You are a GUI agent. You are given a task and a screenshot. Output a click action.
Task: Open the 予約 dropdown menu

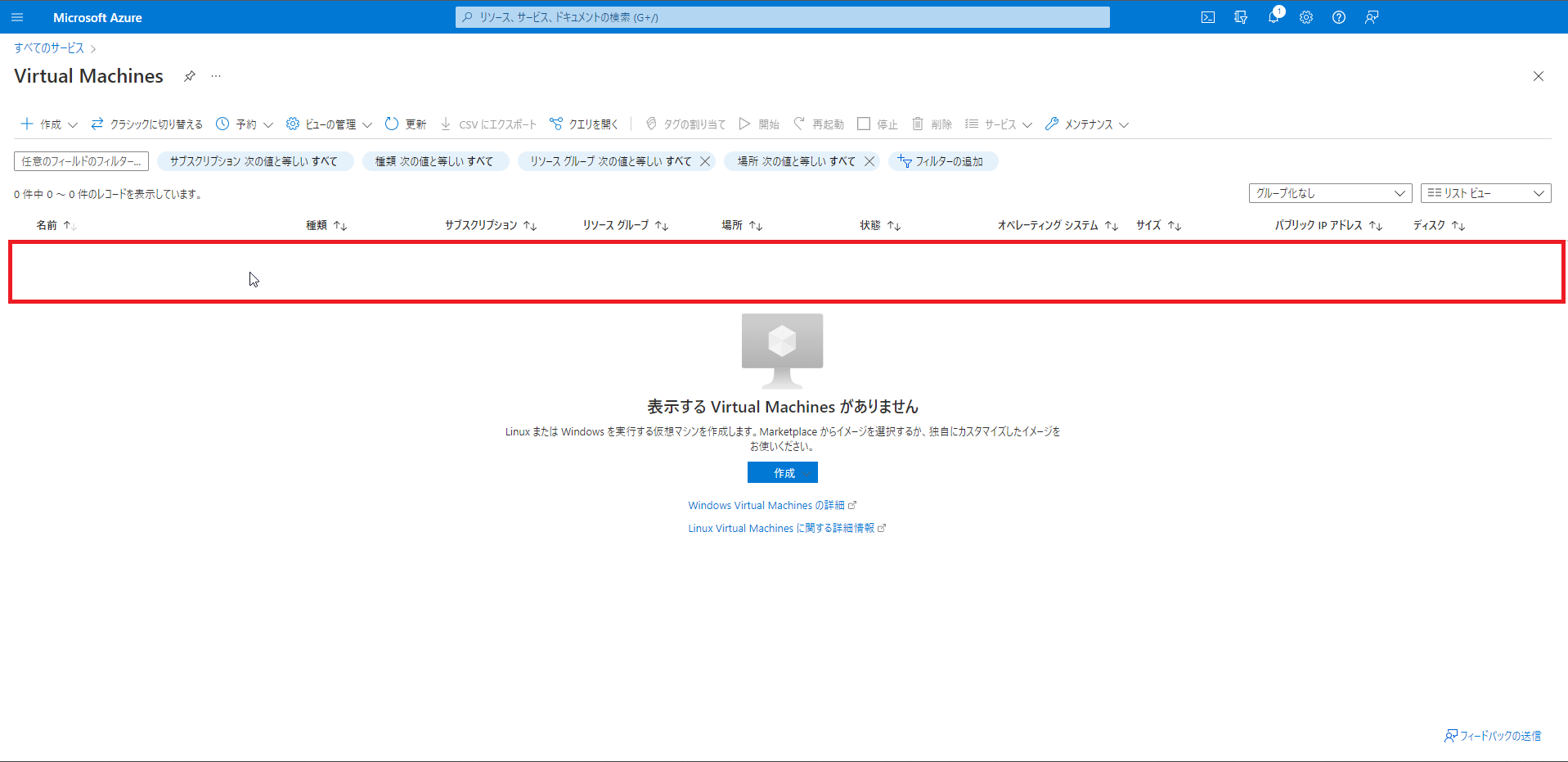coord(245,124)
